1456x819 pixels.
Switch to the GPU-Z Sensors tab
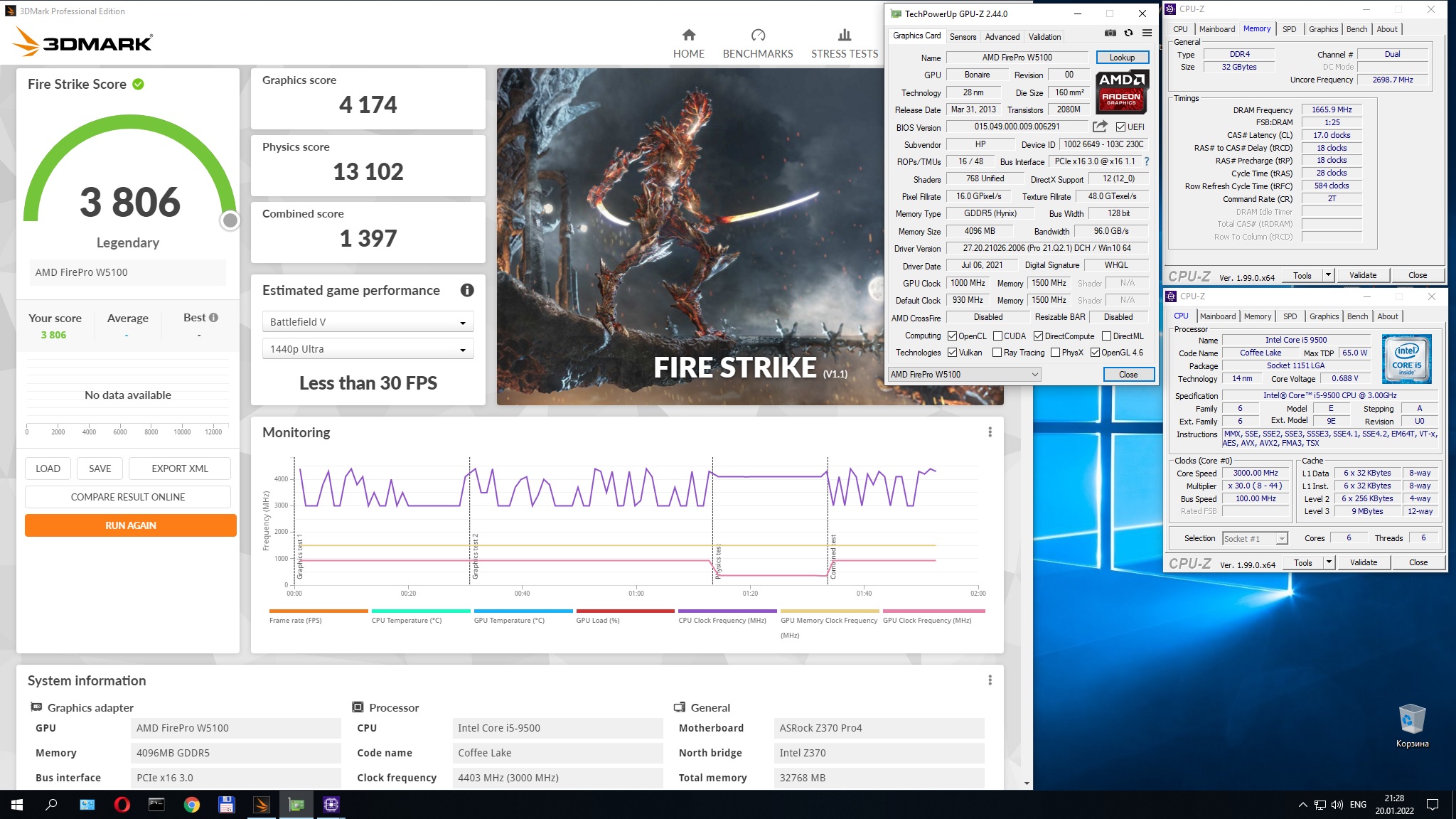pyautogui.click(x=963, y=37)
